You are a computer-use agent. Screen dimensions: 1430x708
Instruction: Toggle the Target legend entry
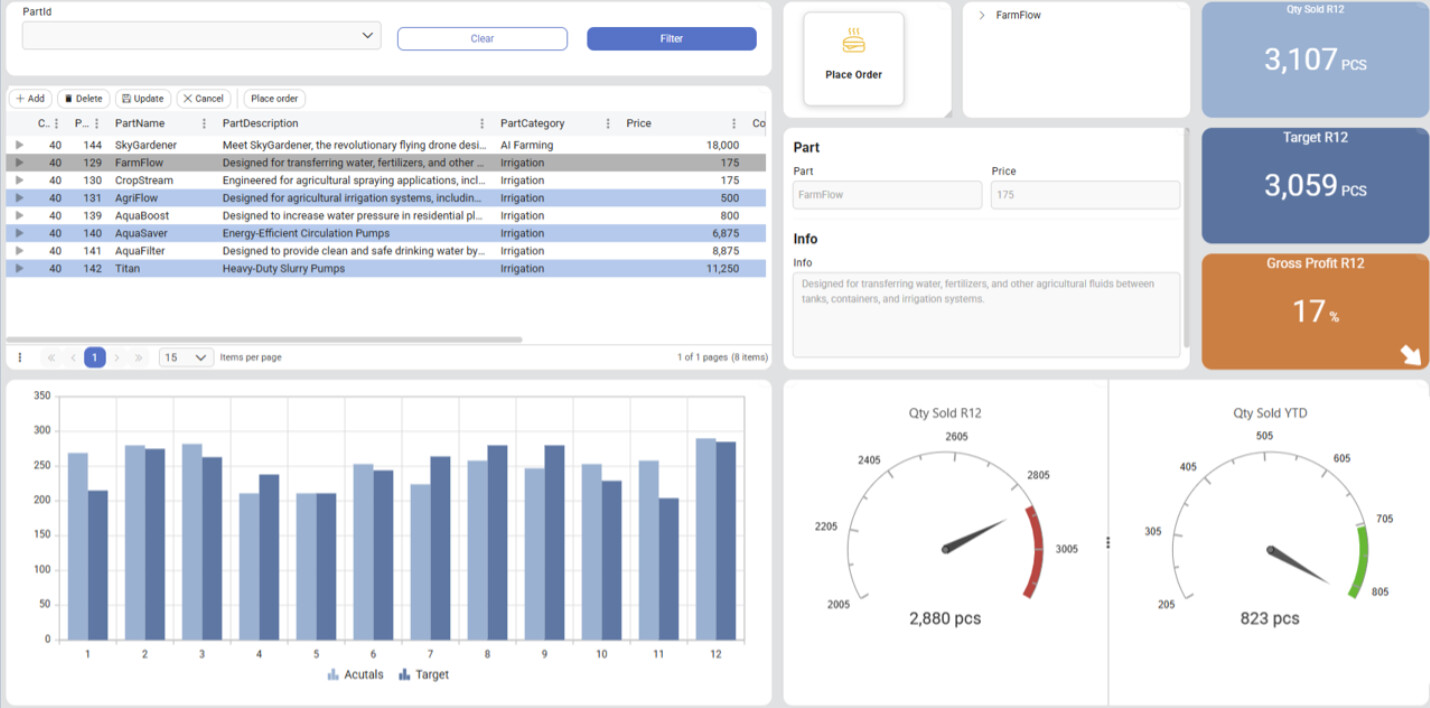click(424, 675)
